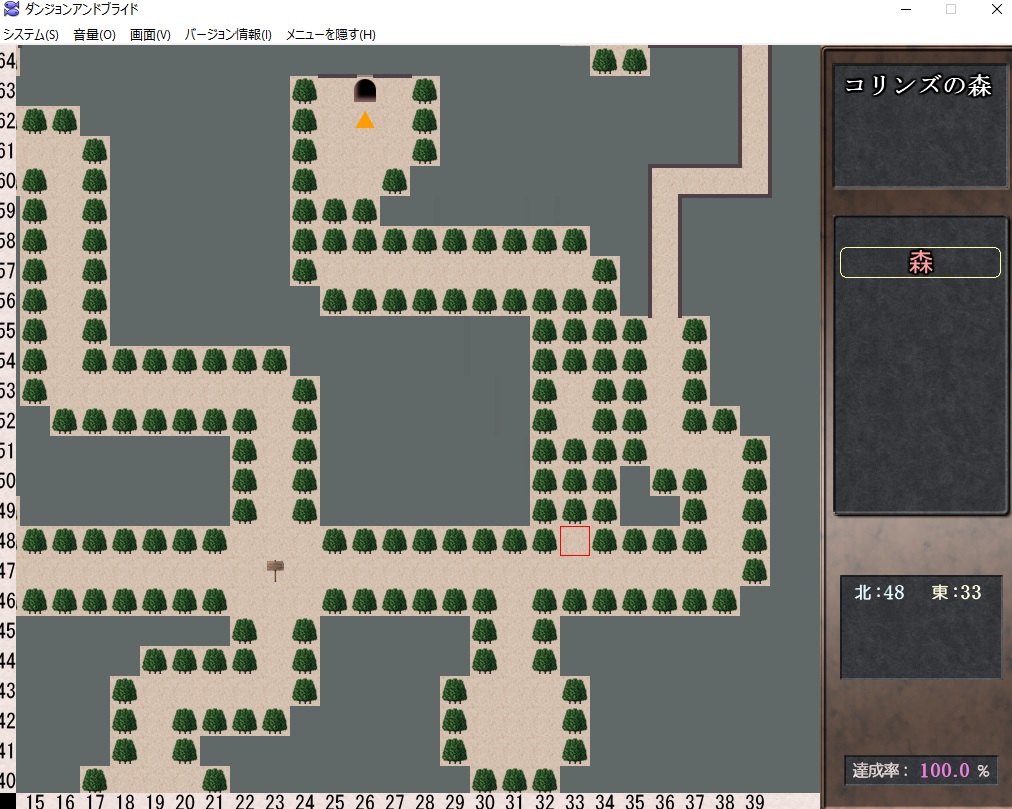1012x809 pixels.
Task: Open the バージョン情報(I) menu
Action: (x=228, y=35)
